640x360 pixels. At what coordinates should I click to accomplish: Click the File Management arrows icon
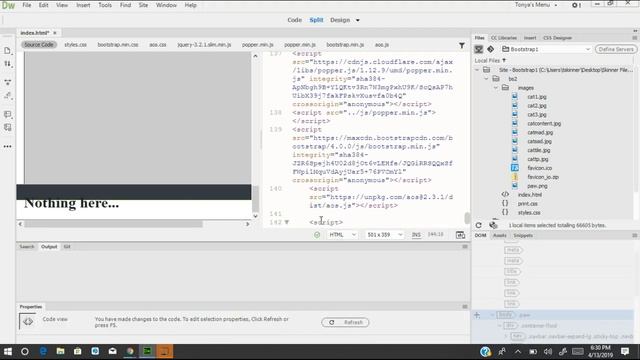click(7, 64)
